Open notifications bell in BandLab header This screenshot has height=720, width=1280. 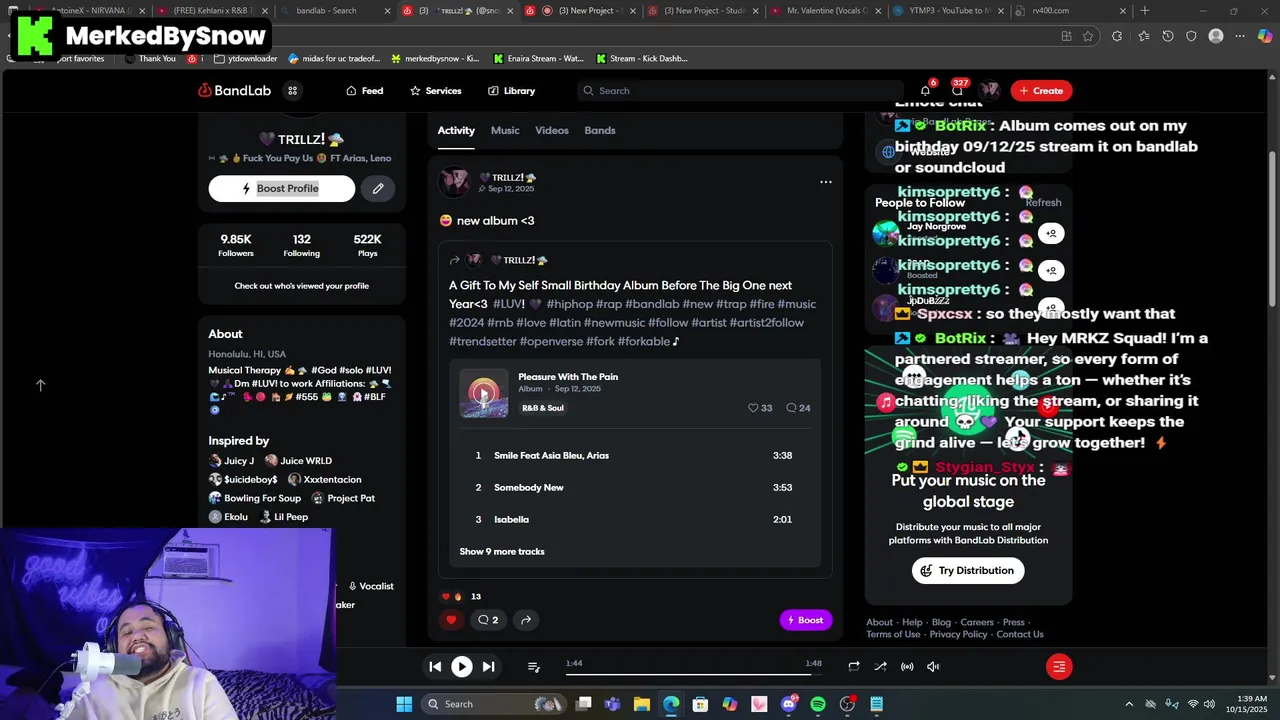click(x=925, y=91)
